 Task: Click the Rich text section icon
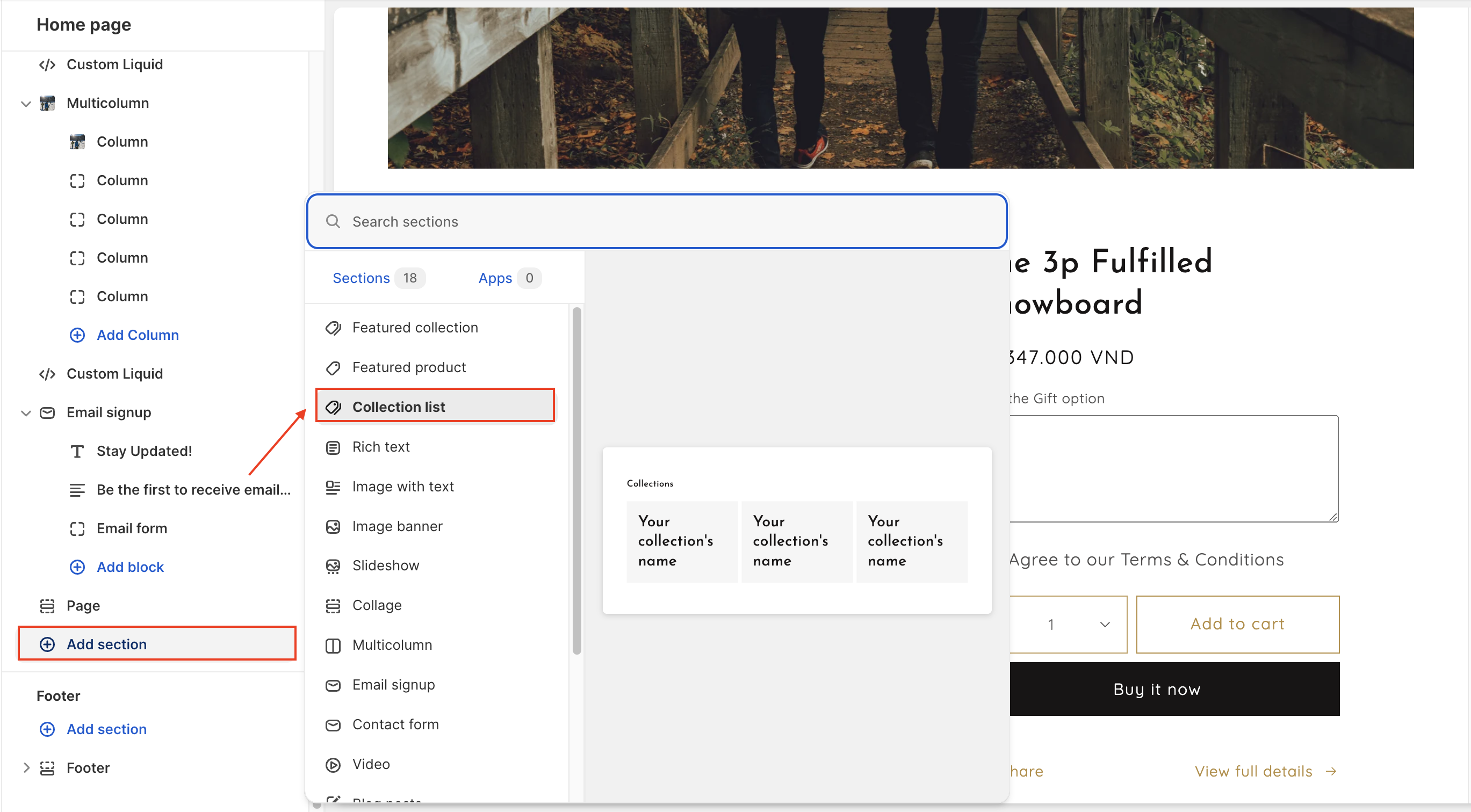click(x=333, y=447)
